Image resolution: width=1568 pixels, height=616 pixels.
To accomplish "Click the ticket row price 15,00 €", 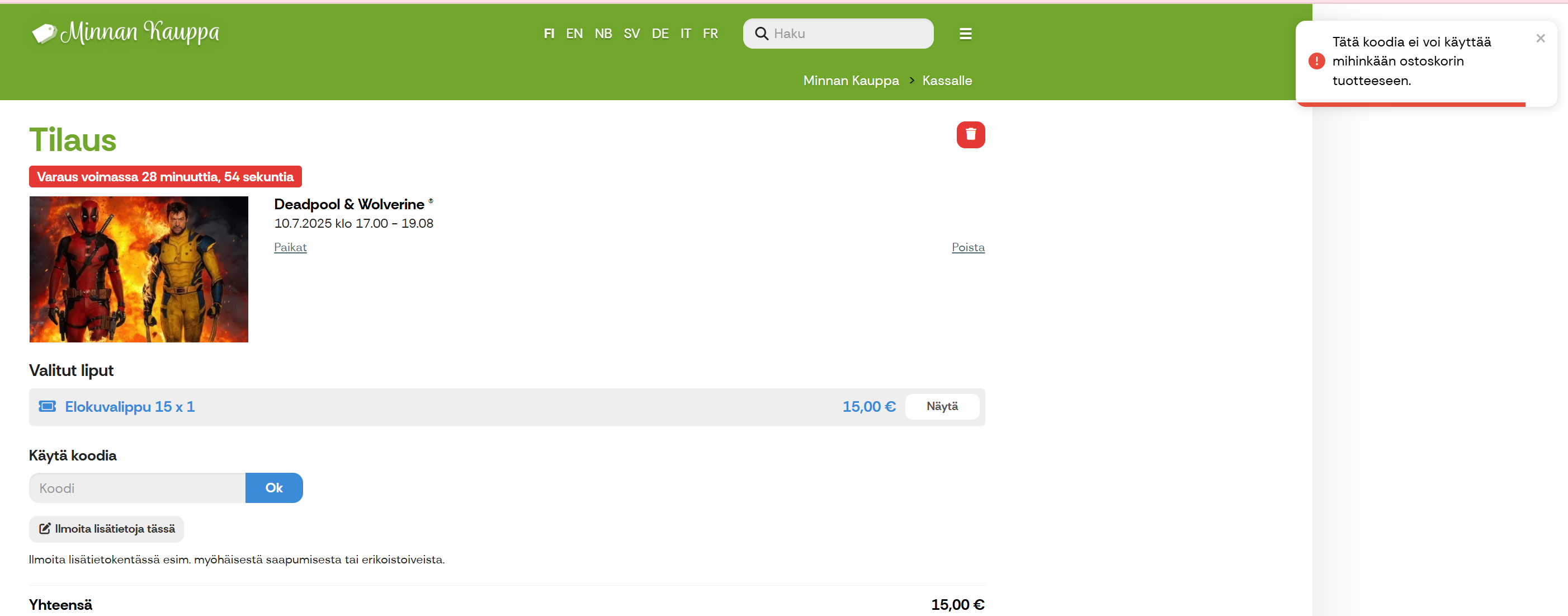I will click(x=868, y=406).
